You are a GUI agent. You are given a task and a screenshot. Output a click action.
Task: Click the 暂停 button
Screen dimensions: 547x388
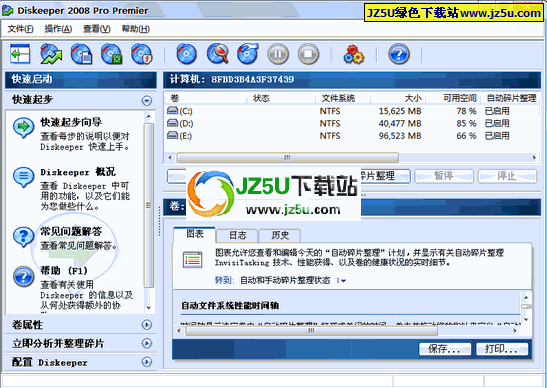tap(444, 176)
